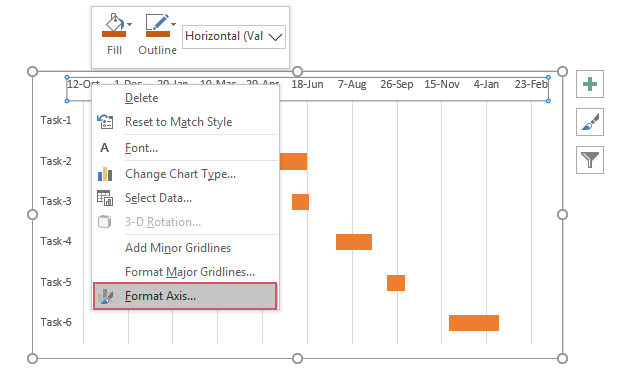Click chart top-center resize handle

297,72
